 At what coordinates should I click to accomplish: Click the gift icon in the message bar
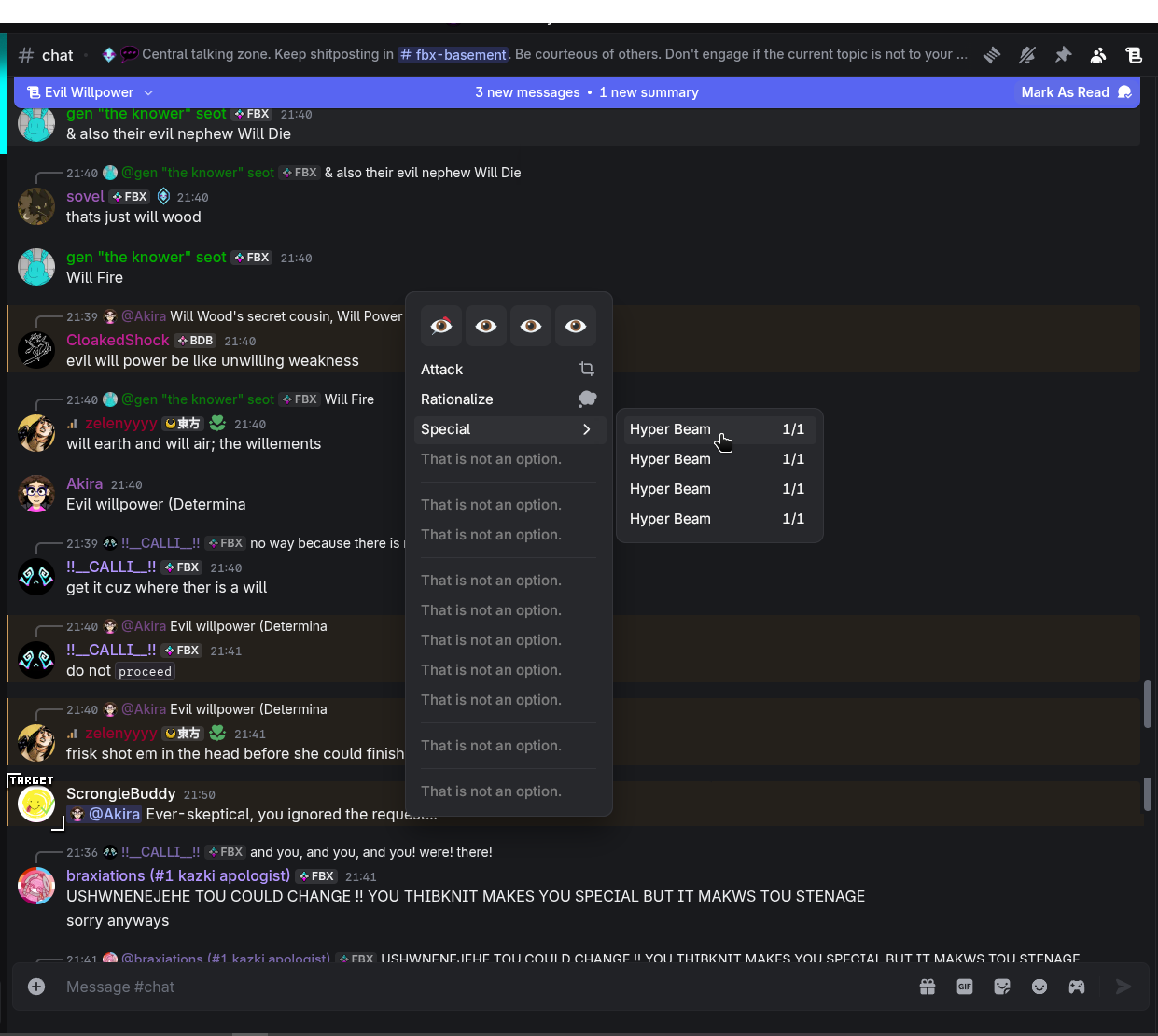click(928, 987)
